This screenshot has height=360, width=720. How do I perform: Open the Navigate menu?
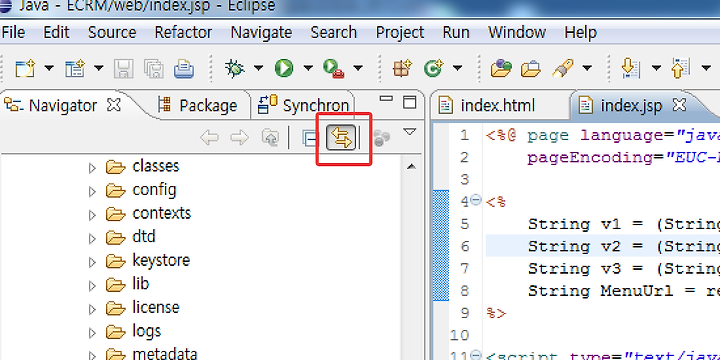[261, 33]
